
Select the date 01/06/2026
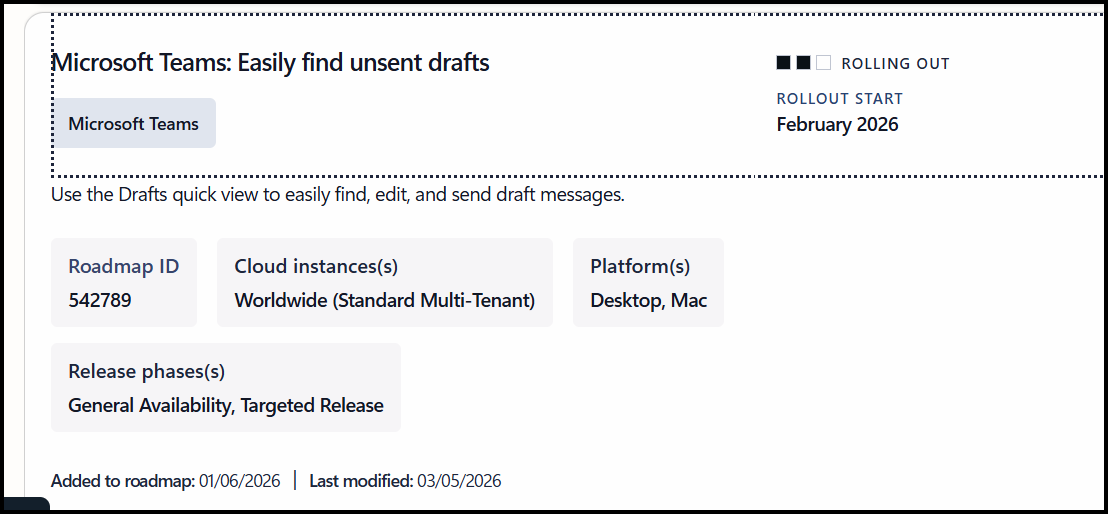(x=240, y=481)
